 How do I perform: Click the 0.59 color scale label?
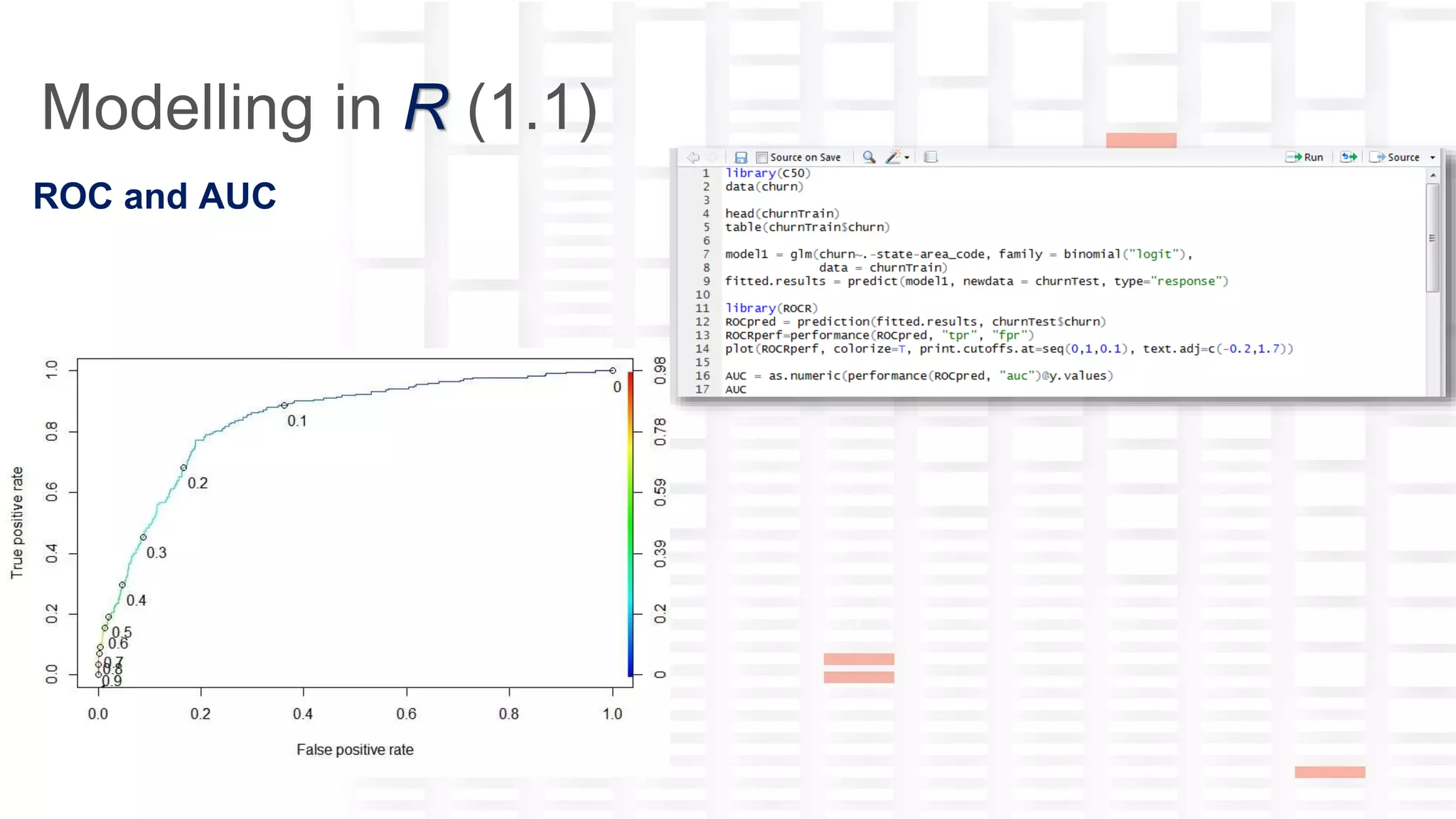pyautogui.click(x=660, y=492)
